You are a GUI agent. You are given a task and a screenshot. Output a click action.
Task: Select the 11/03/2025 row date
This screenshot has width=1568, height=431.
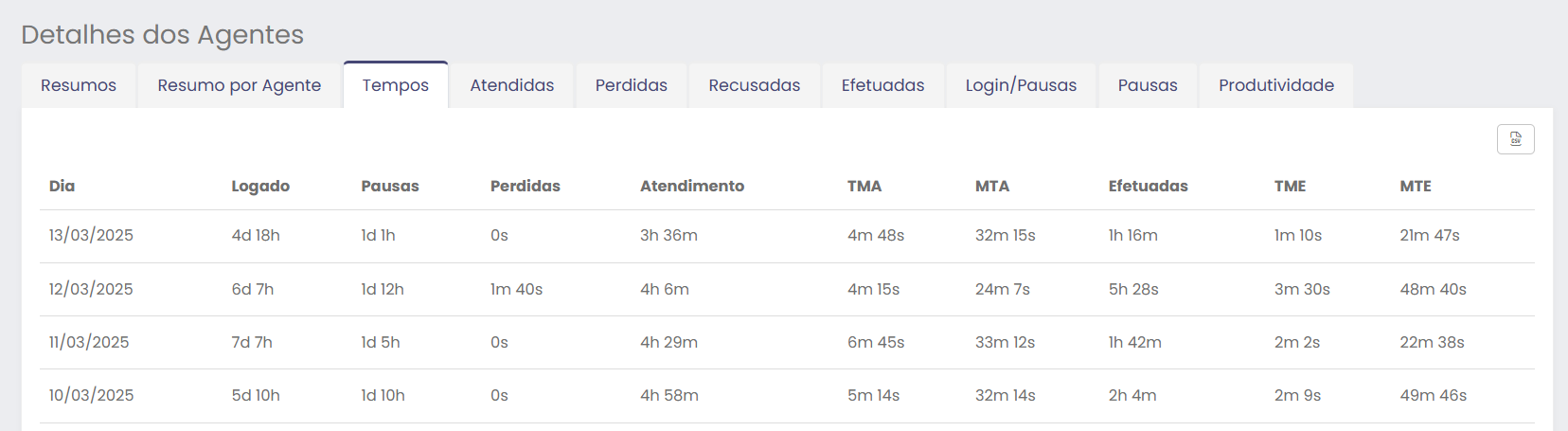click(89, 342)
